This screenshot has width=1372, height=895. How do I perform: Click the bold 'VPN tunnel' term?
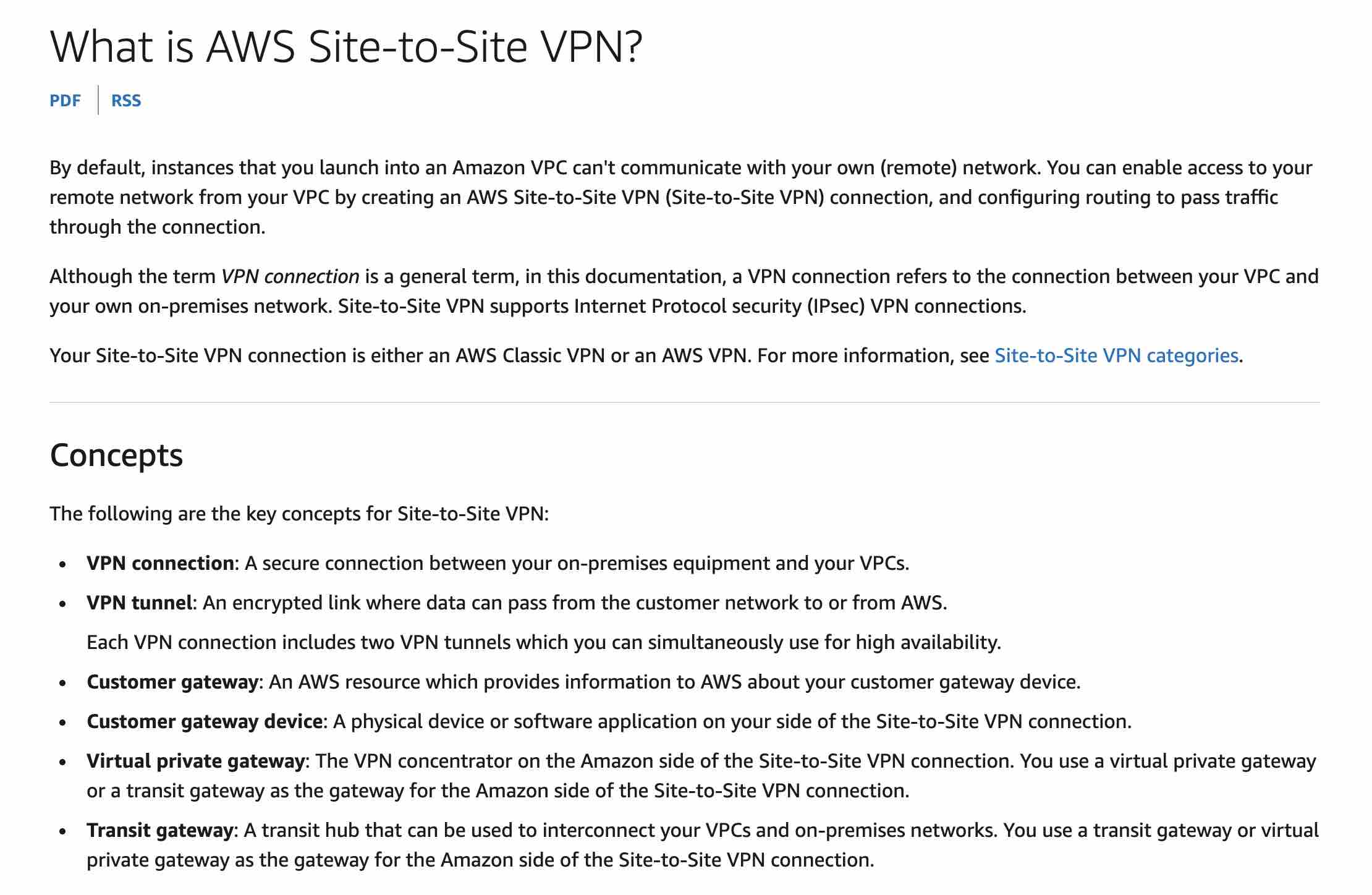point(139,603)
